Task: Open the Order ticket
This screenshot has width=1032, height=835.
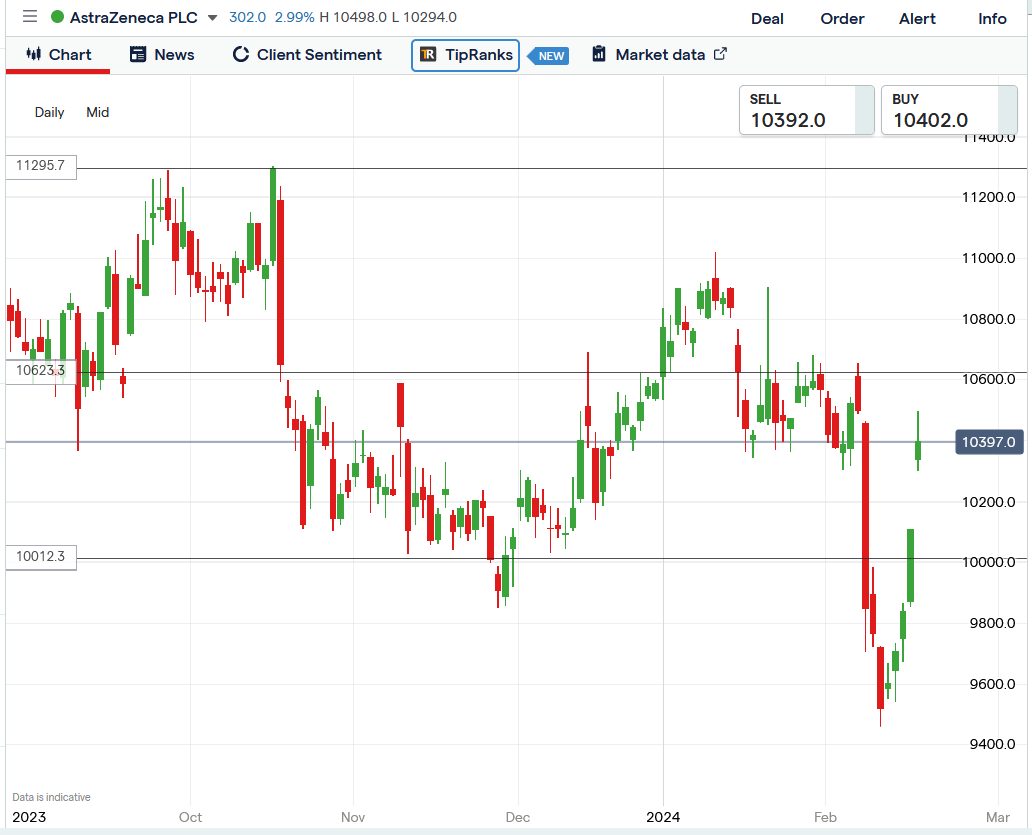Action: click(x=842, y=18)
